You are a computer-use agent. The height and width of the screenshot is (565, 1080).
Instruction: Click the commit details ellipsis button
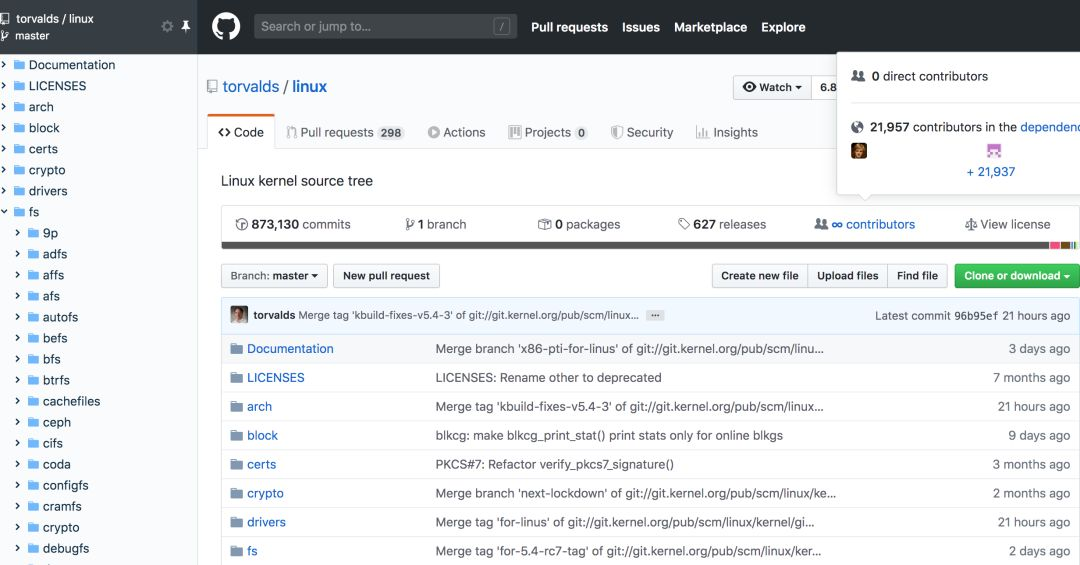[x=655, y=315]
